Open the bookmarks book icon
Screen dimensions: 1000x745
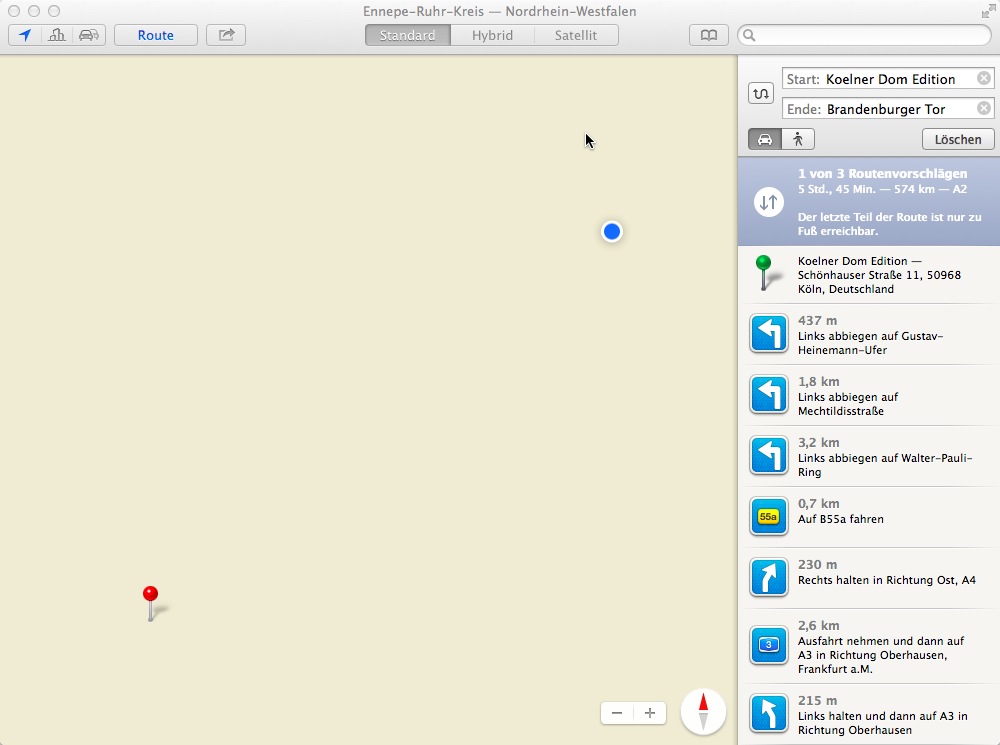(x=708, y=35)
